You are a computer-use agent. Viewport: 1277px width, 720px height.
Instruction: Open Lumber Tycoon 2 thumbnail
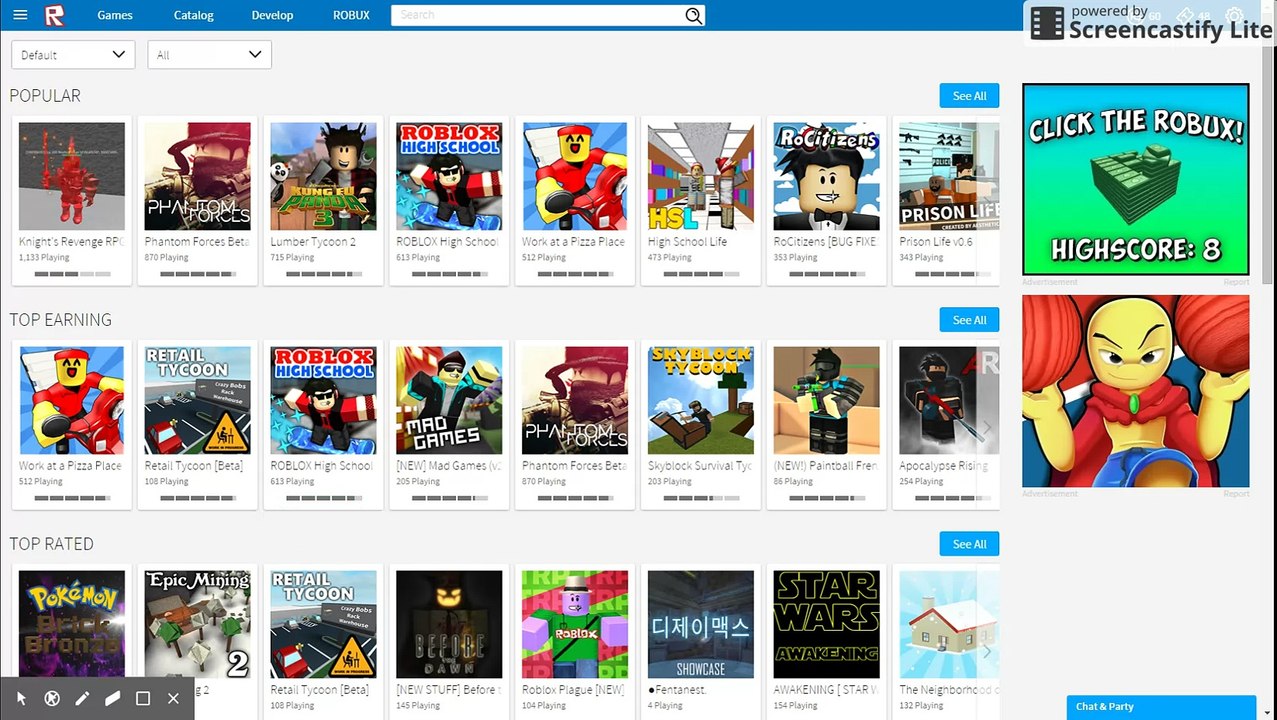323,176
